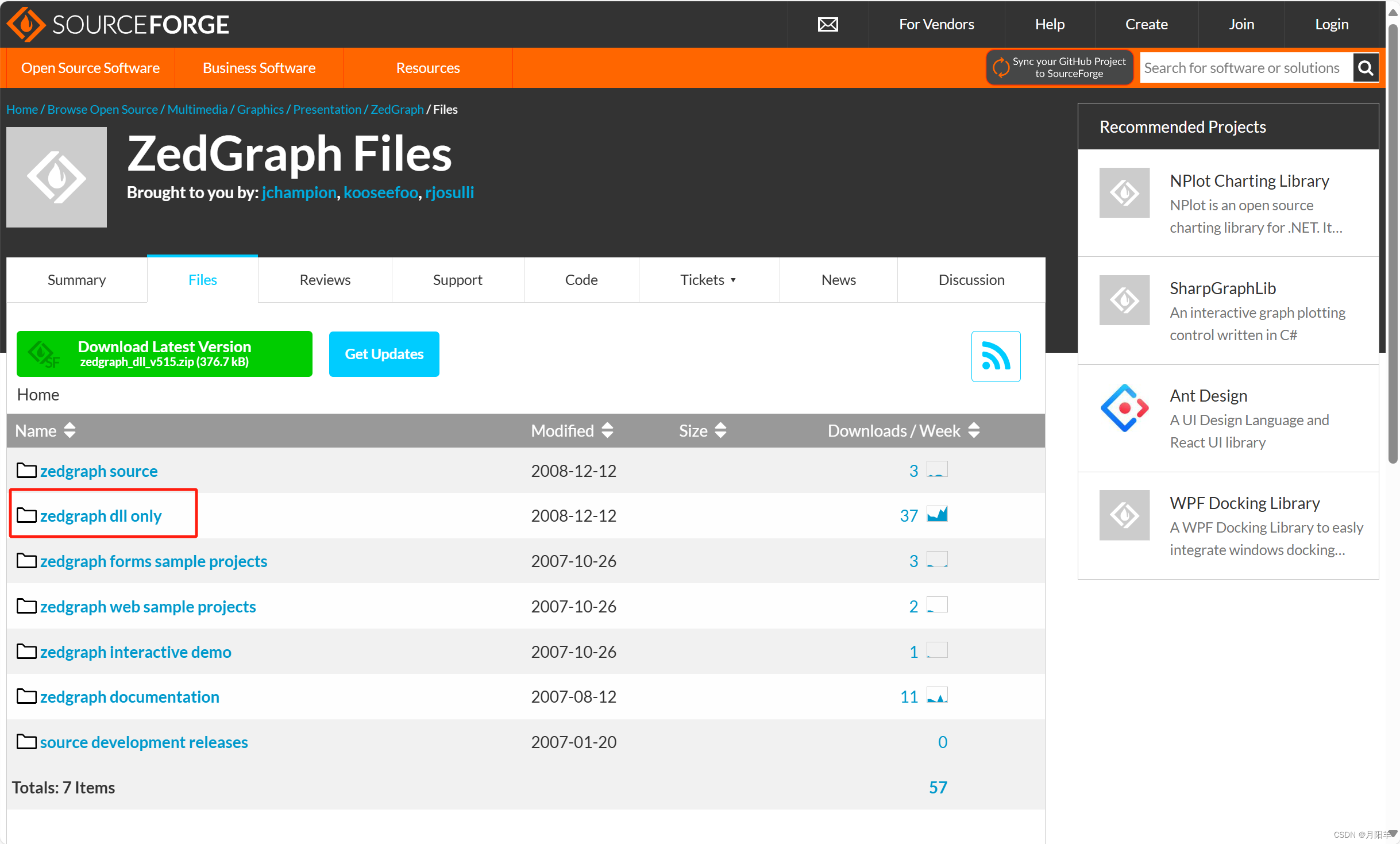This screenshot has width=1400, height=844.
Task: Click the search magnifier icon
Action: click(1366, 68)
